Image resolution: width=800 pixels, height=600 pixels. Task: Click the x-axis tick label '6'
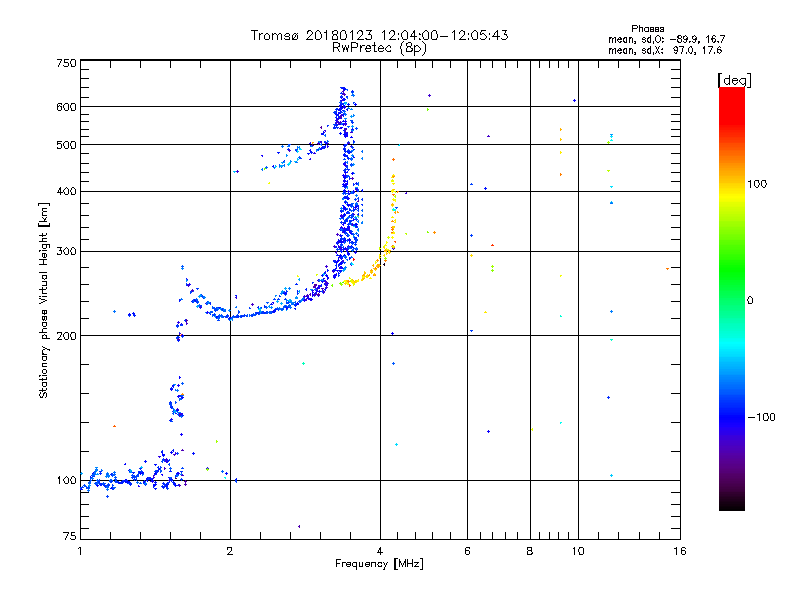467,551
